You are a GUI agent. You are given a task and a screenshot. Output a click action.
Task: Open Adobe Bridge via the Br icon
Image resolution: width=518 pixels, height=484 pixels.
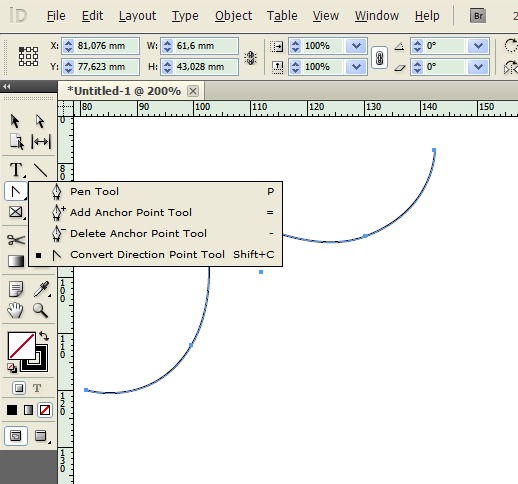click(x=478, y=16)
